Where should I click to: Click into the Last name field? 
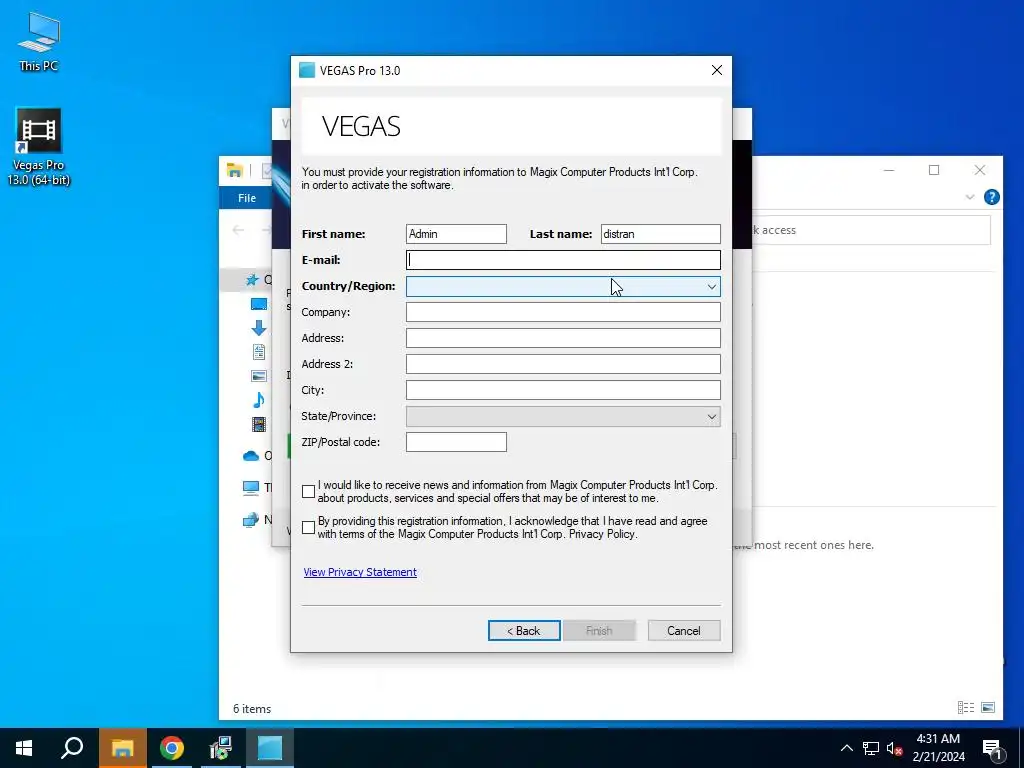click(660, 234)
